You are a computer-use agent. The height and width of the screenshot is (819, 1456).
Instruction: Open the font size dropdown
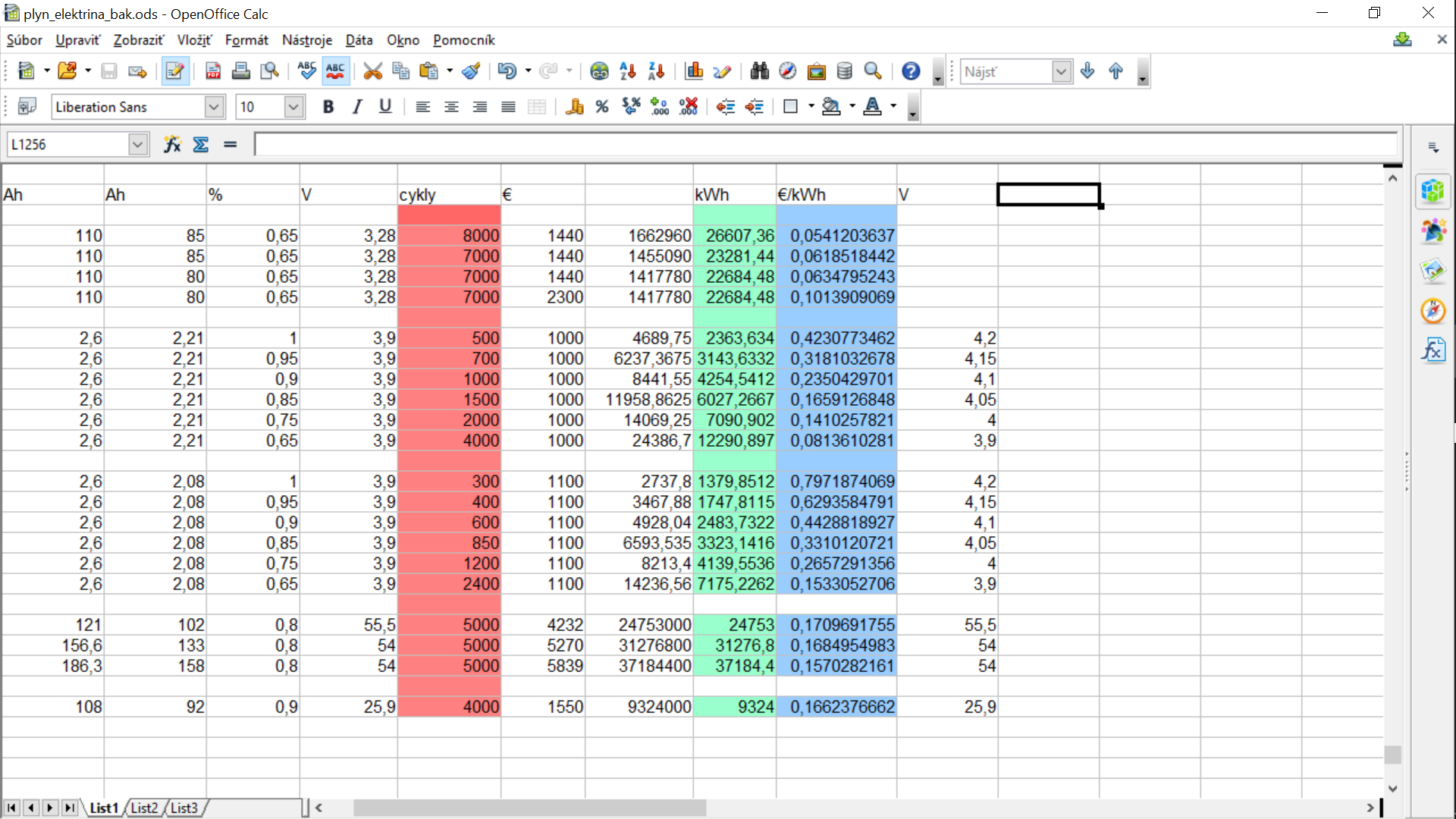[293, 107]
